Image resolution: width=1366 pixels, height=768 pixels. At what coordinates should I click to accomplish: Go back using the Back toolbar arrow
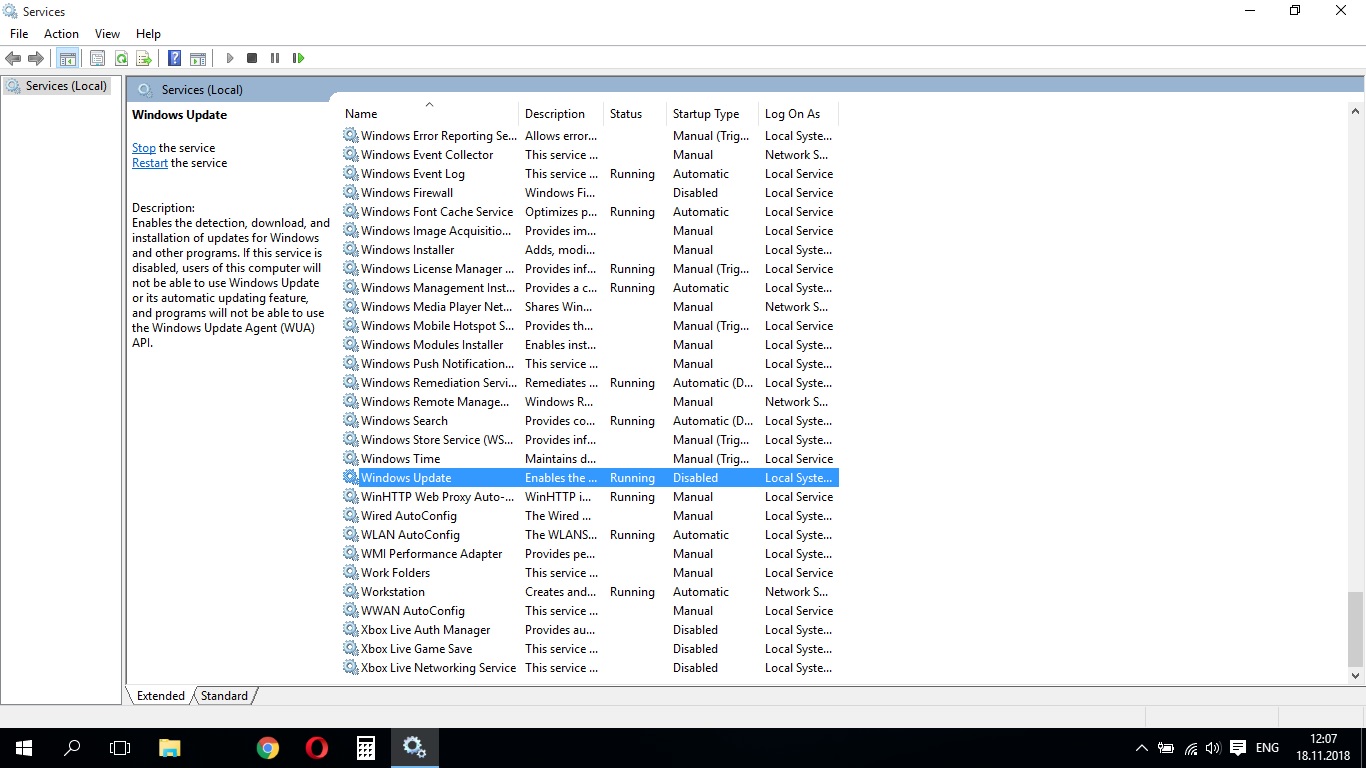(13, 58)
